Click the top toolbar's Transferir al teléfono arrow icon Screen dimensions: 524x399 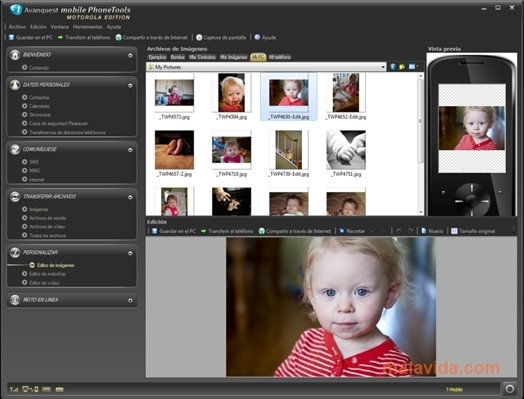tap(60, 37)
